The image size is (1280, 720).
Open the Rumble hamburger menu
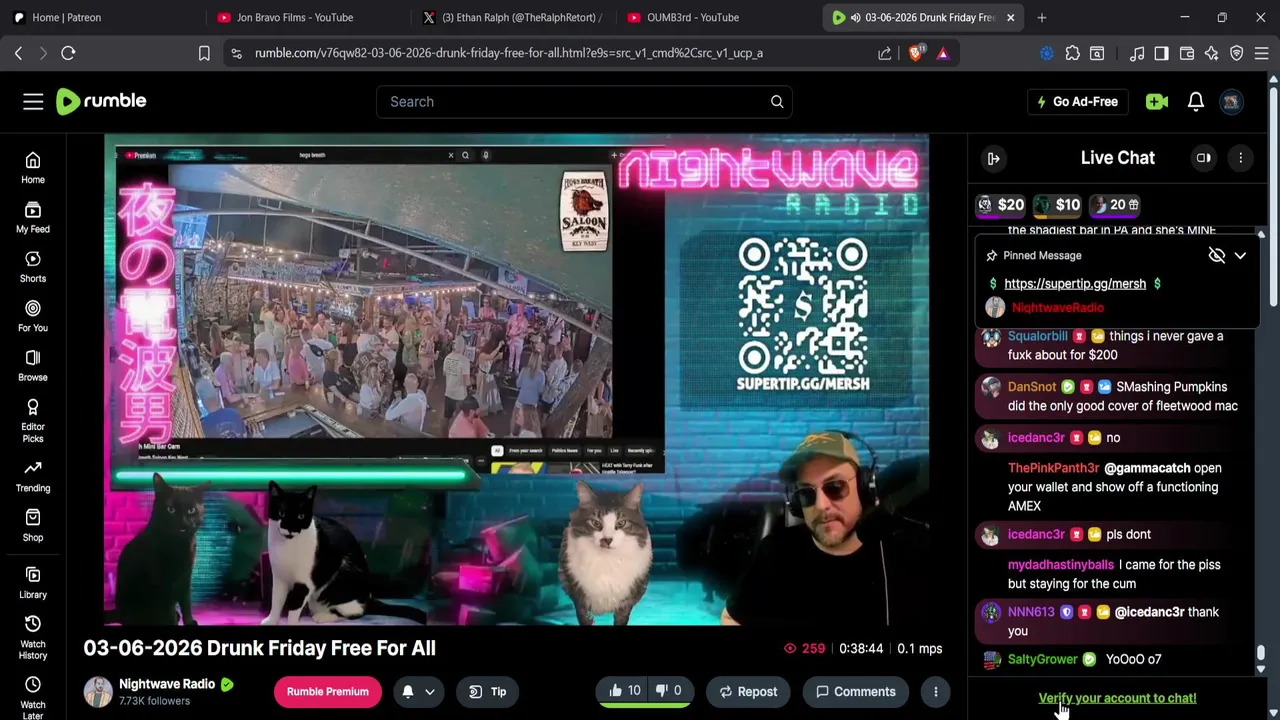click(33, 101)
